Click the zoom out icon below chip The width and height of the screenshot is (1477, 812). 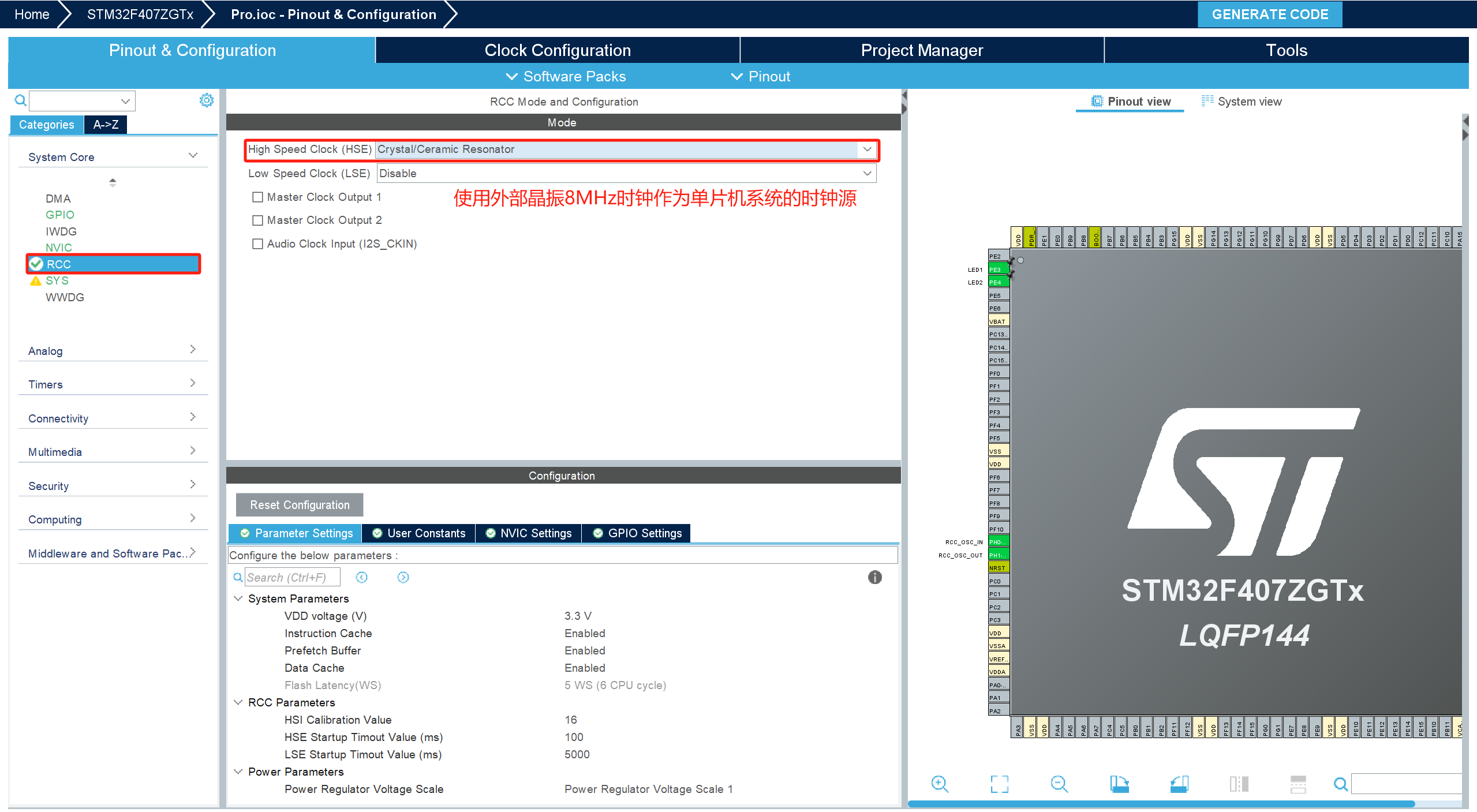(1059, 784)
